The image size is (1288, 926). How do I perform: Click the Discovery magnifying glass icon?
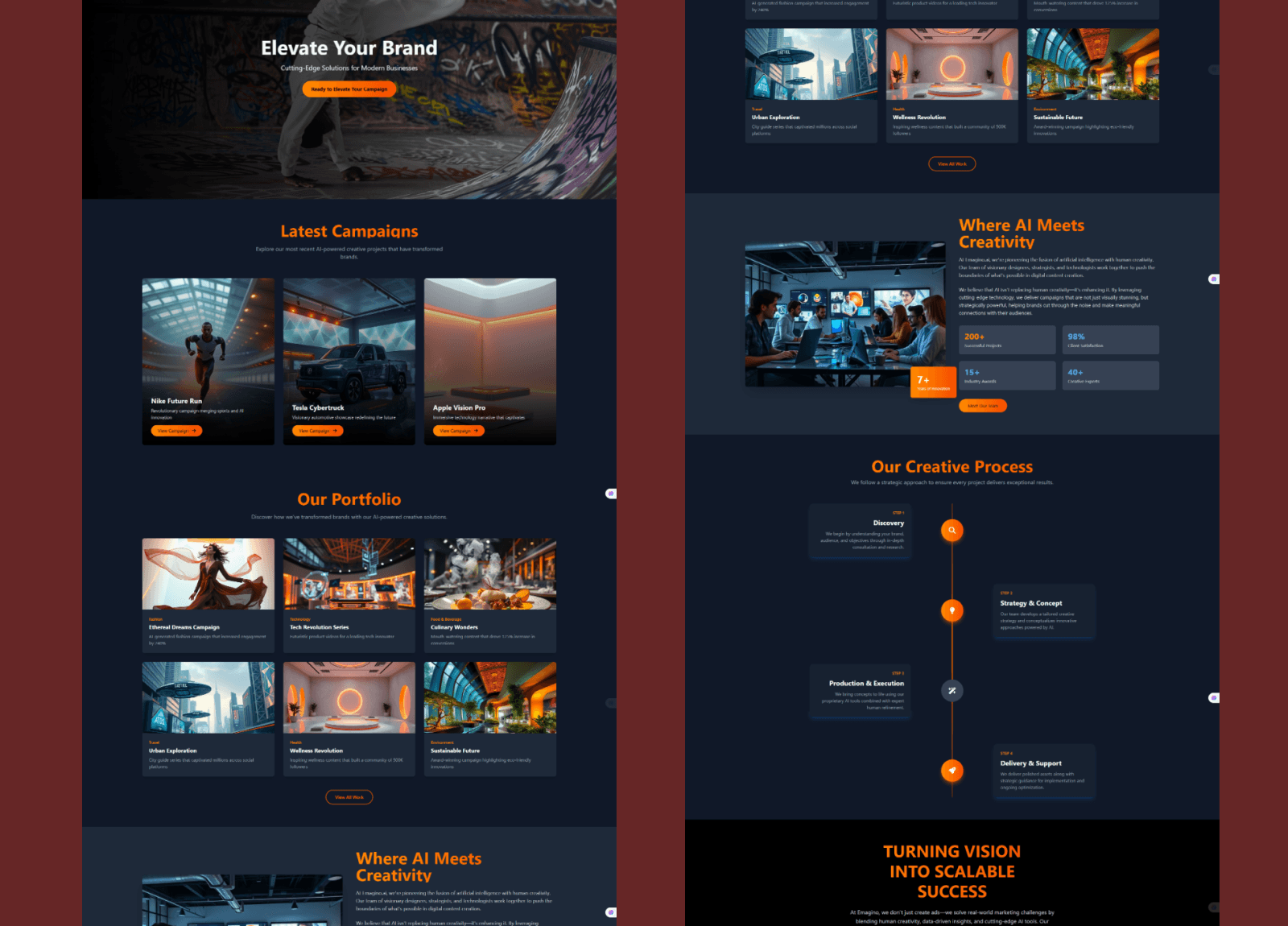[952, 530]
